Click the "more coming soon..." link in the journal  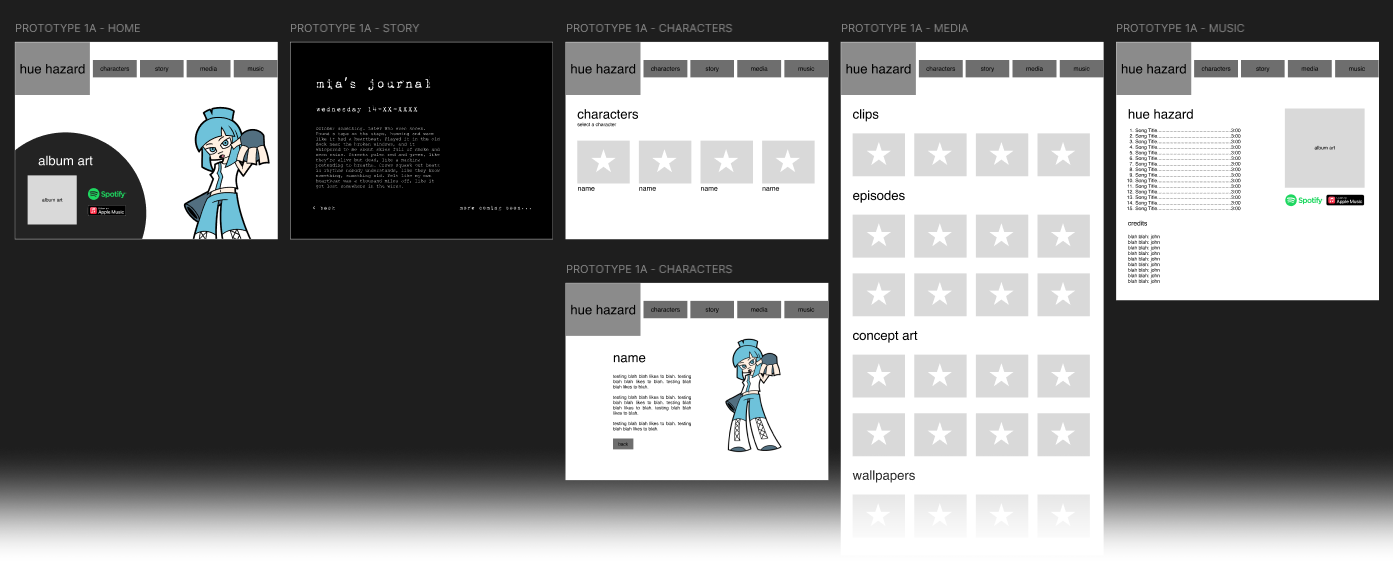coord(496,208)
